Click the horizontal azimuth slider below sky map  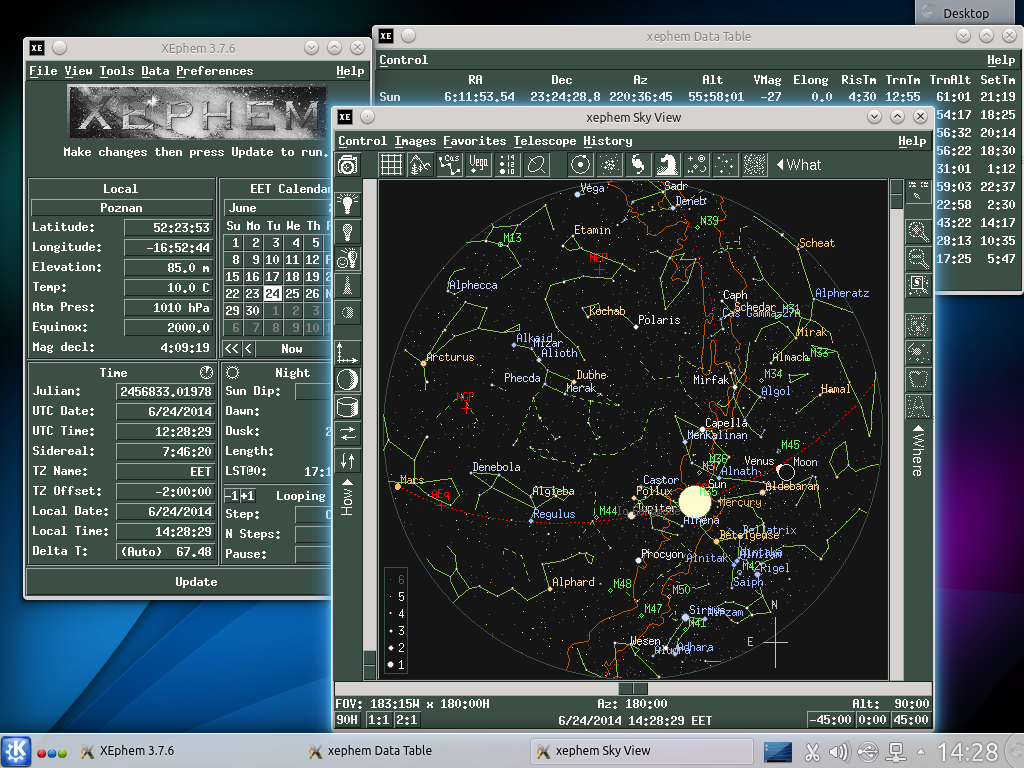(633, 688)
